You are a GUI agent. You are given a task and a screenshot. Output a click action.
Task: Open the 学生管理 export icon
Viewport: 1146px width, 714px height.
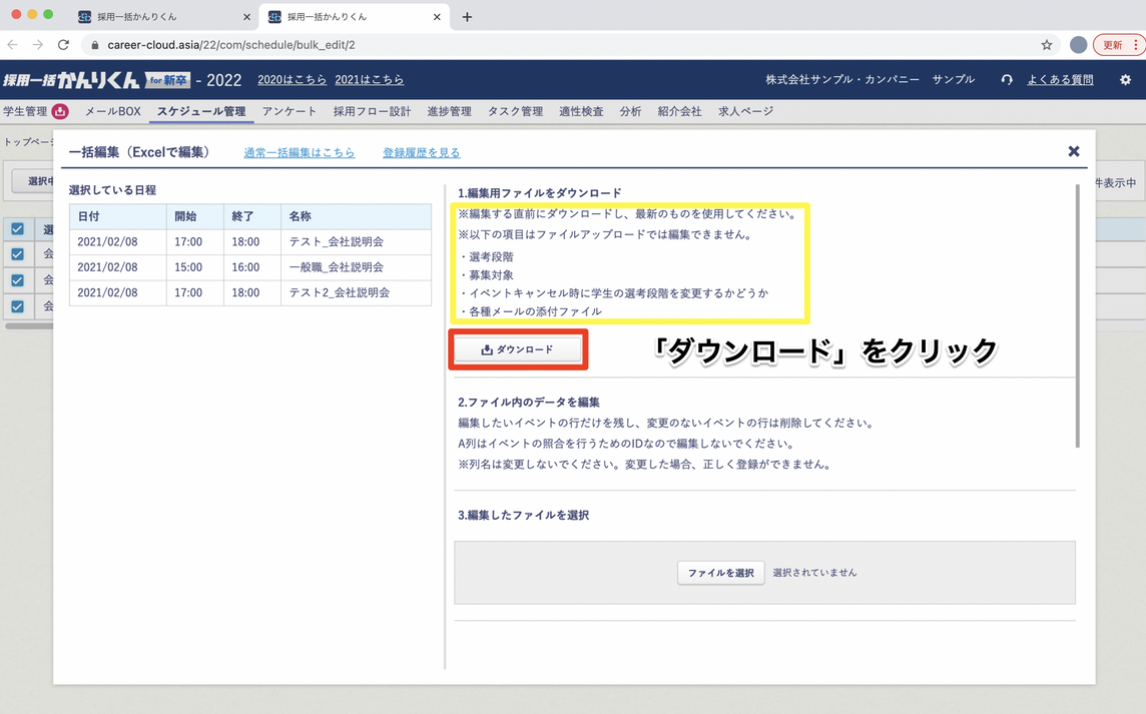coord(60,111)
